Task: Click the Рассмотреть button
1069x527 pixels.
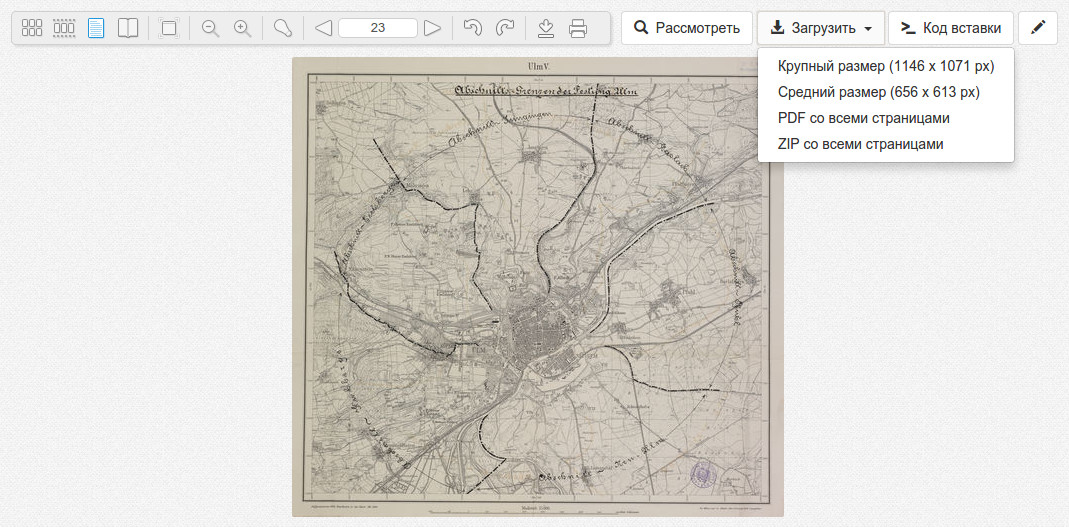Action: [686, 28]
